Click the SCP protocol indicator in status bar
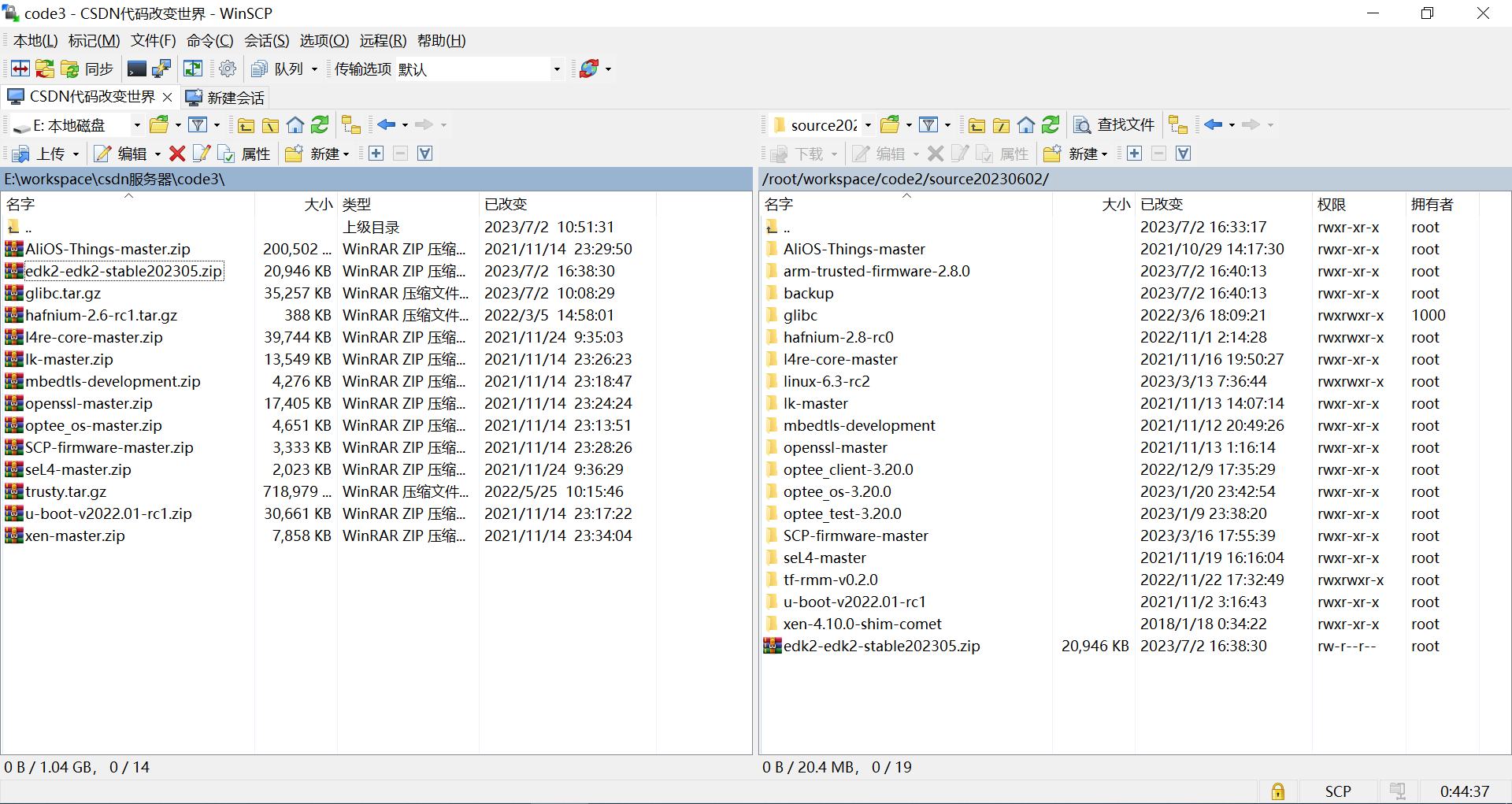The image size is (1512, 804). 1338,791
